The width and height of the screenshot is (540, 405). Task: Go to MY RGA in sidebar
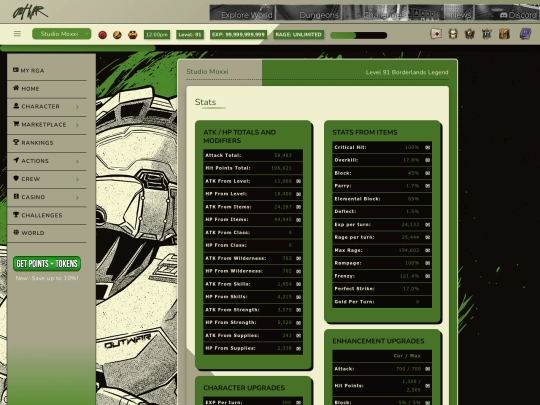click(47, 71)
